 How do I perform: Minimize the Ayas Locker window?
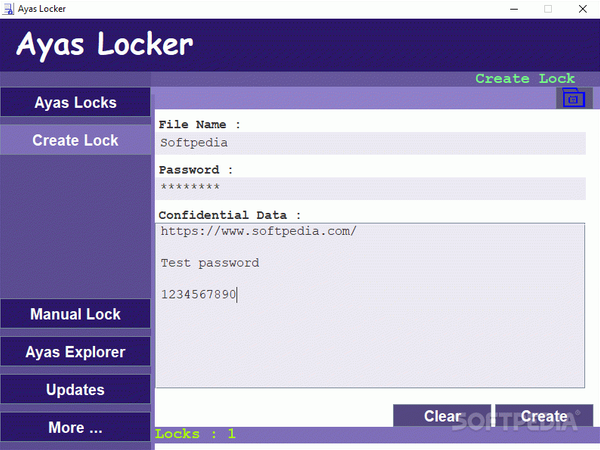pos(514,9)
